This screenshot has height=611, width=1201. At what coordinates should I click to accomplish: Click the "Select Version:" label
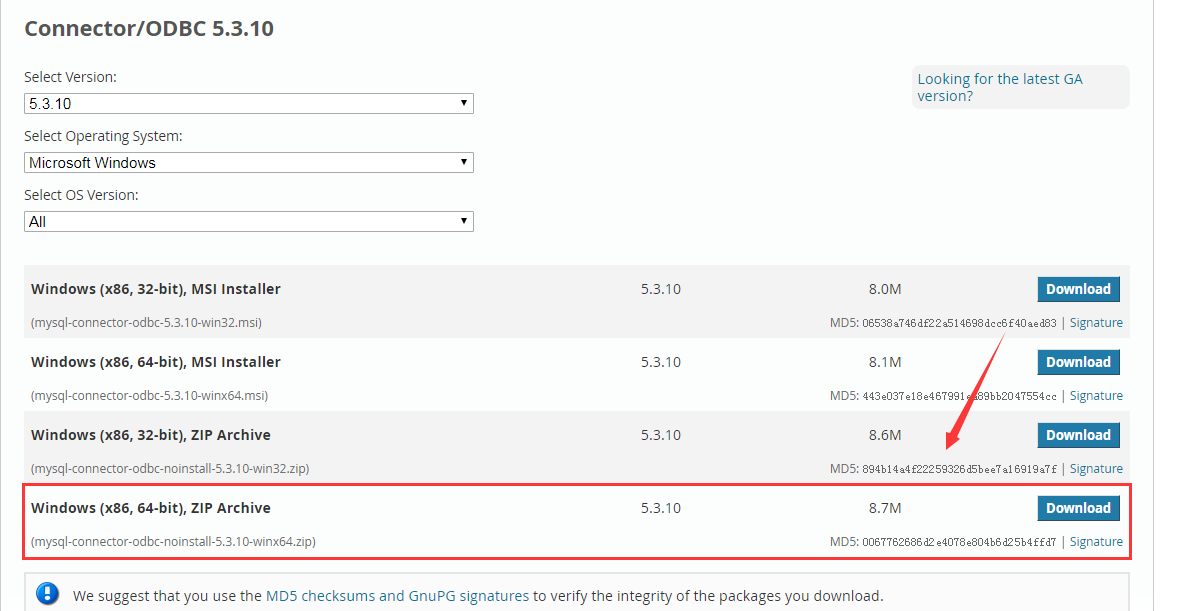[x=70, y=77]
